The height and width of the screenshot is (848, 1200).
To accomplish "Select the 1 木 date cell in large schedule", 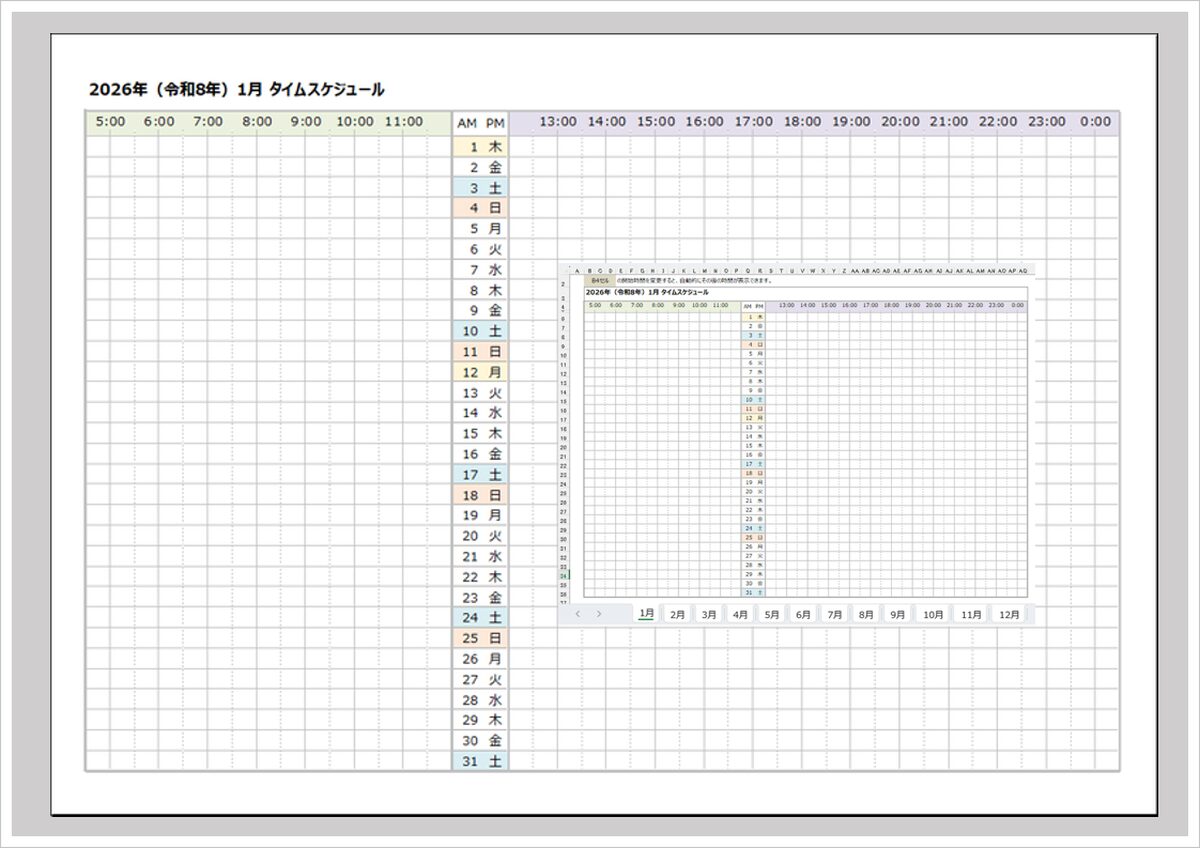I will pyautogui.click(x=480, y=147).
